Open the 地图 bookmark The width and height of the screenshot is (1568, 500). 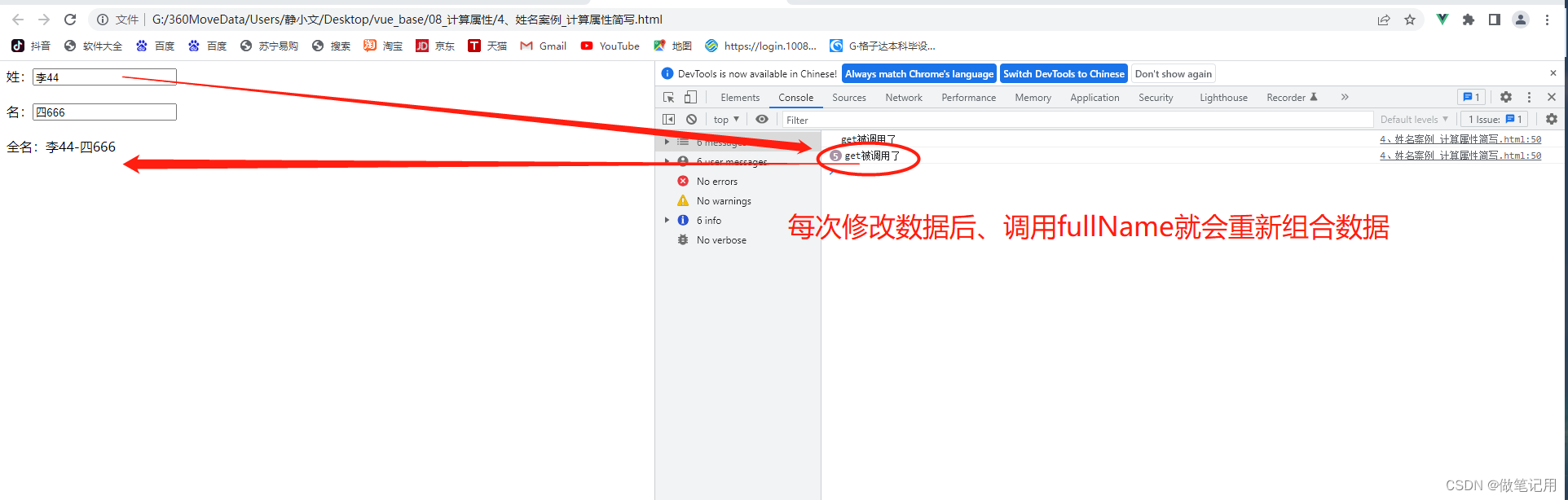673,46
